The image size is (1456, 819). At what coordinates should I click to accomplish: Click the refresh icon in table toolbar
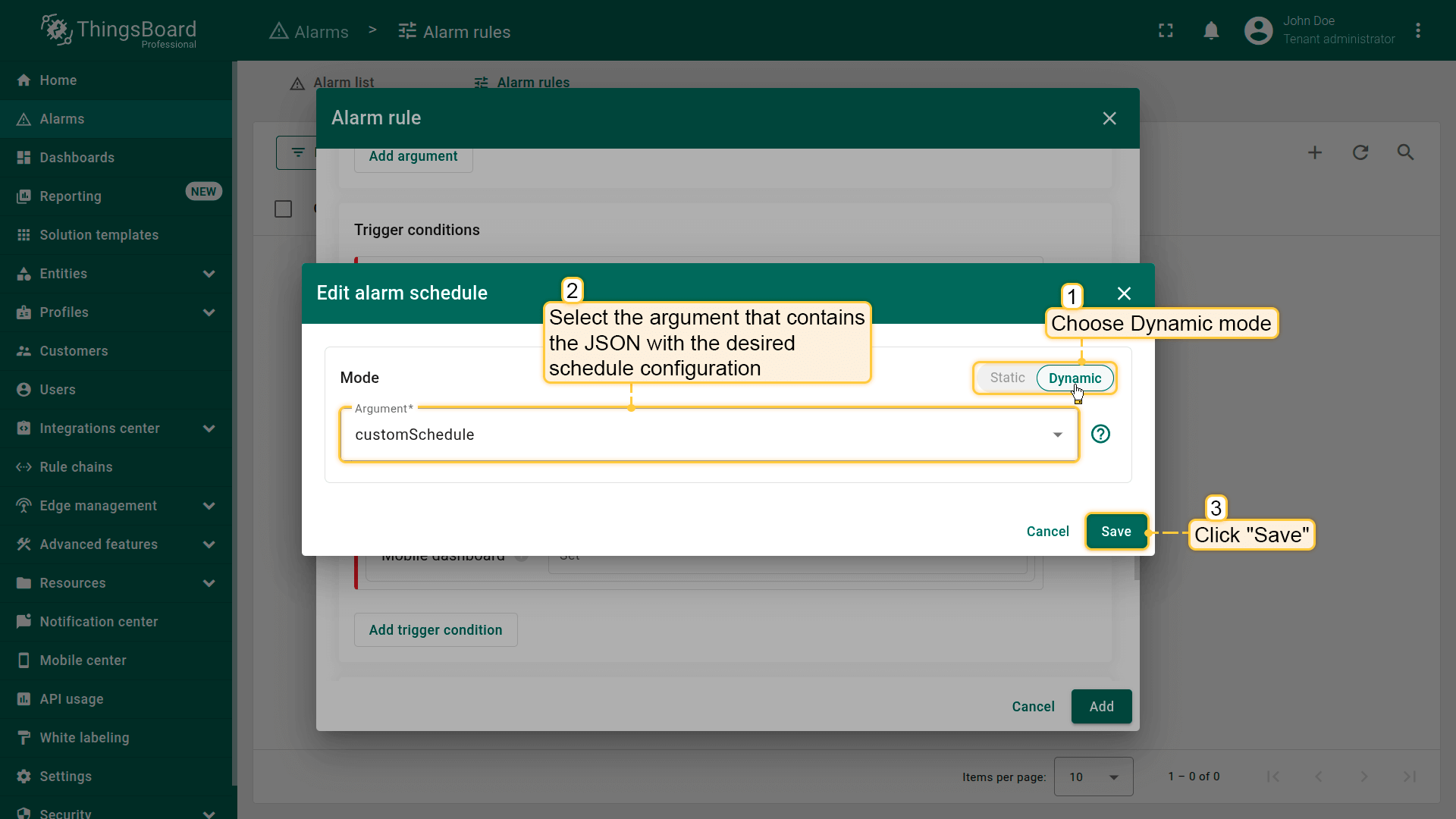coord(1360,152)
